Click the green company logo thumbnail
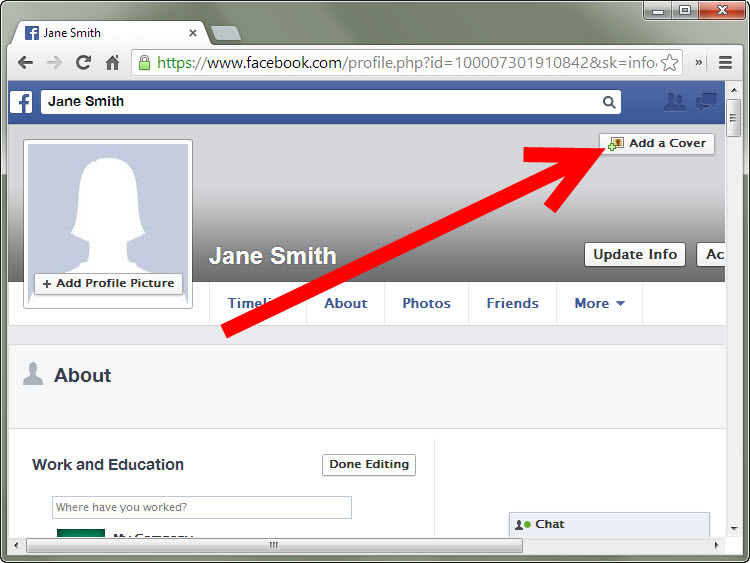 pyautogui.click(x=81, y=533)
